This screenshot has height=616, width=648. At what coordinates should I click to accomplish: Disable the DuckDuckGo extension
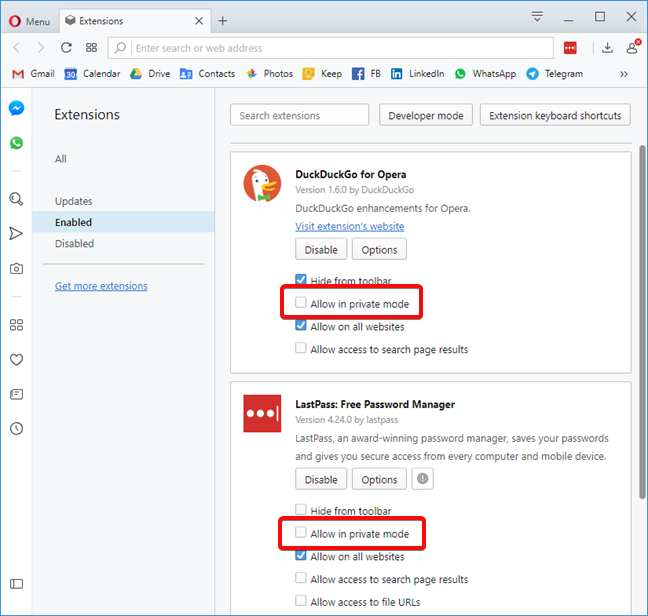(321, 249)
